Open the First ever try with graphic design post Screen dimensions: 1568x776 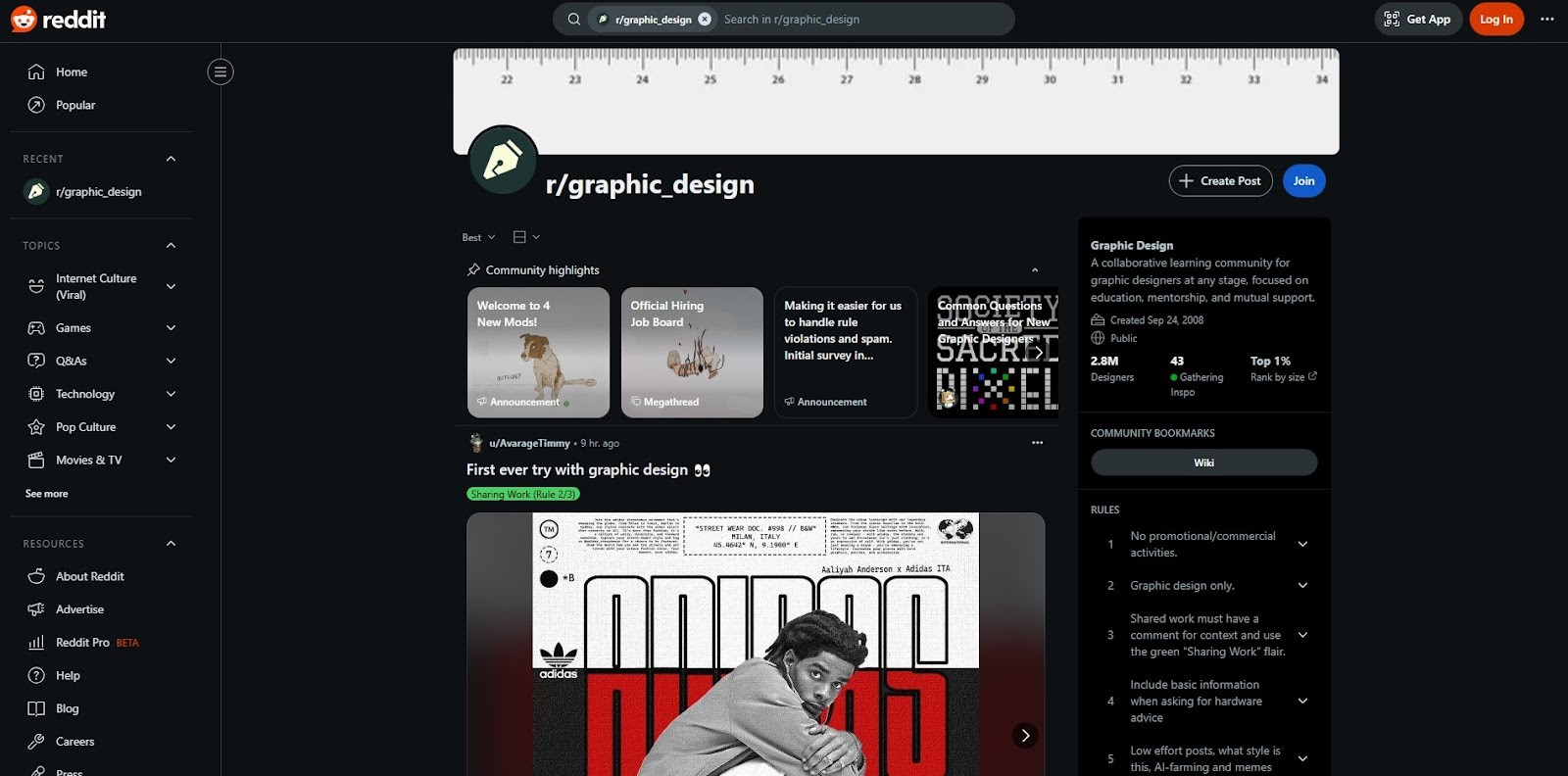tap(588, 470)
